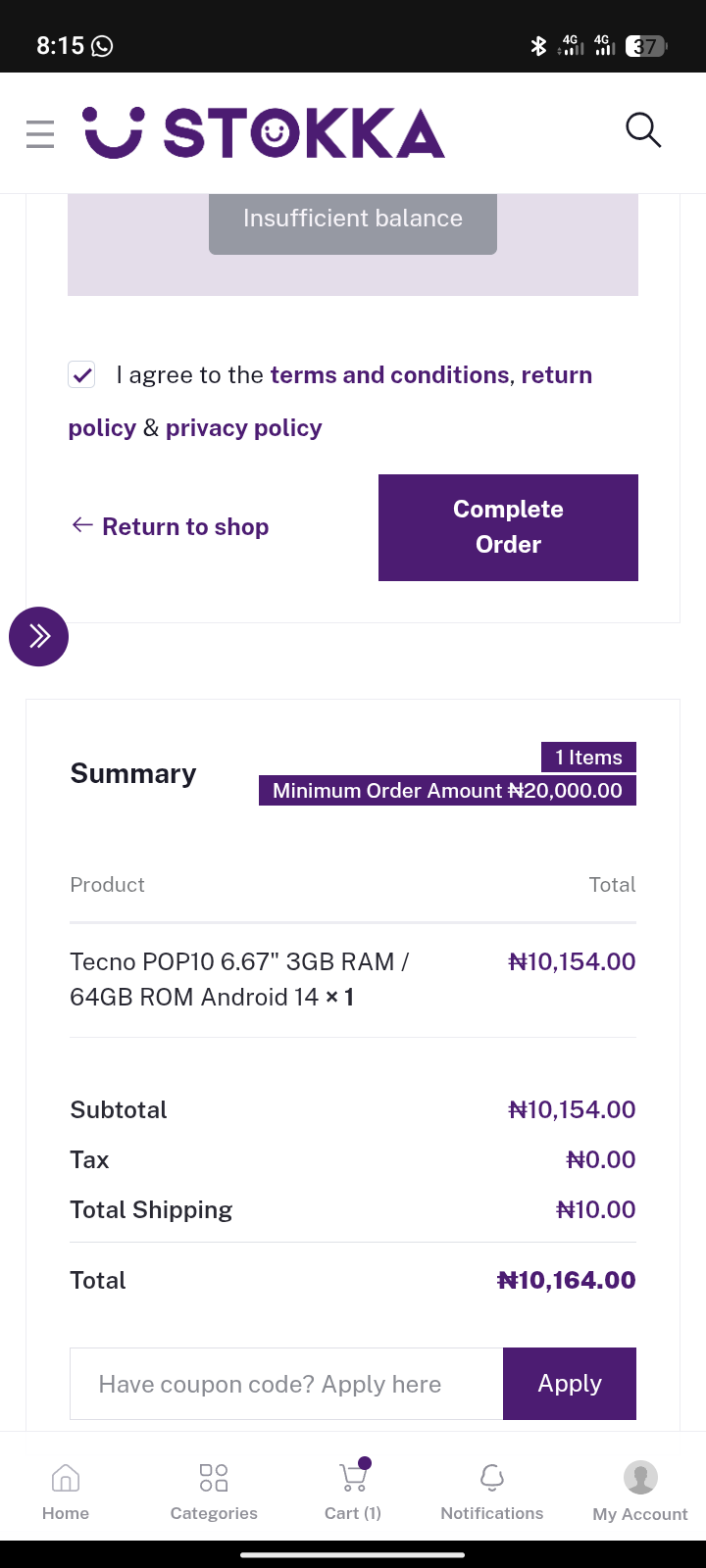This screenshot has height=1568, width=706.
Task: Tap the search magnifier icon
Action: click(x=643, y=130)
